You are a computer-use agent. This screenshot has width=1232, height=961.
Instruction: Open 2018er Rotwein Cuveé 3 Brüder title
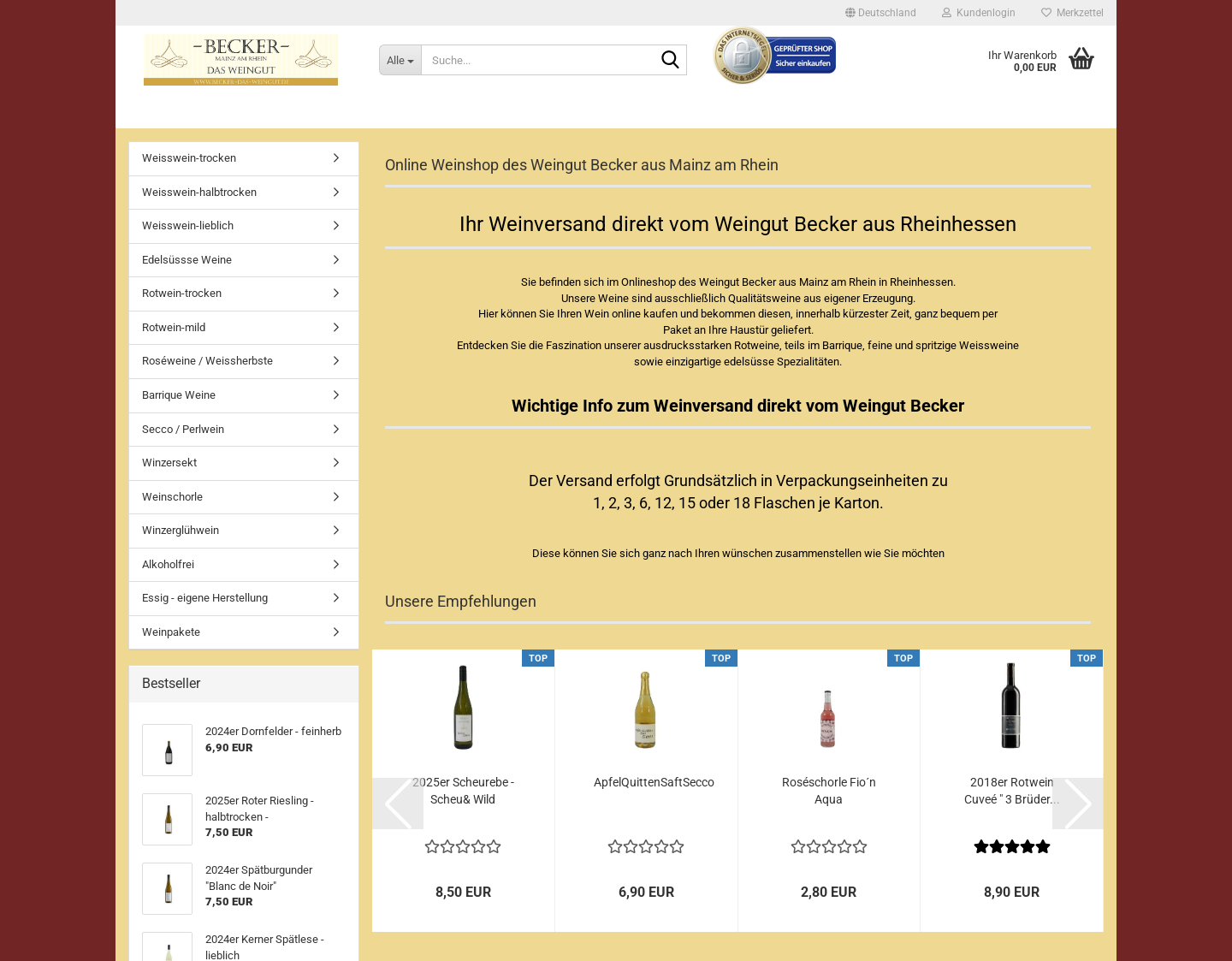[x=1011, y=791]
